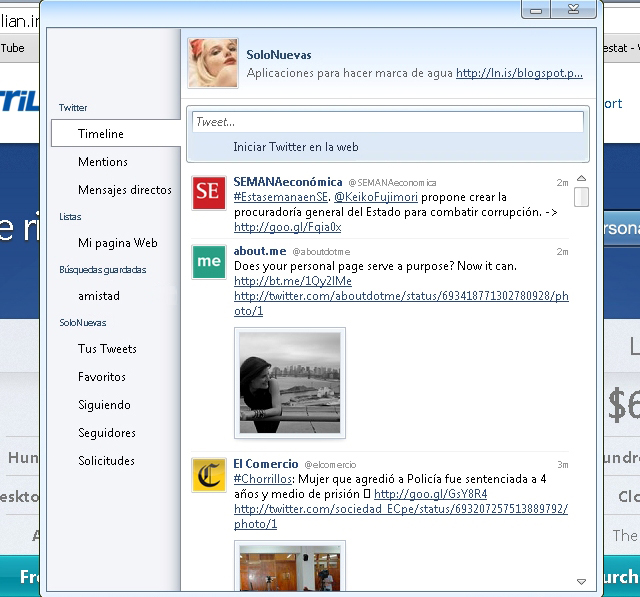Click Iniciar Twitter en la web
Image resolution: width=640 pixels, height=597 pixels.
tap(296, 147)
